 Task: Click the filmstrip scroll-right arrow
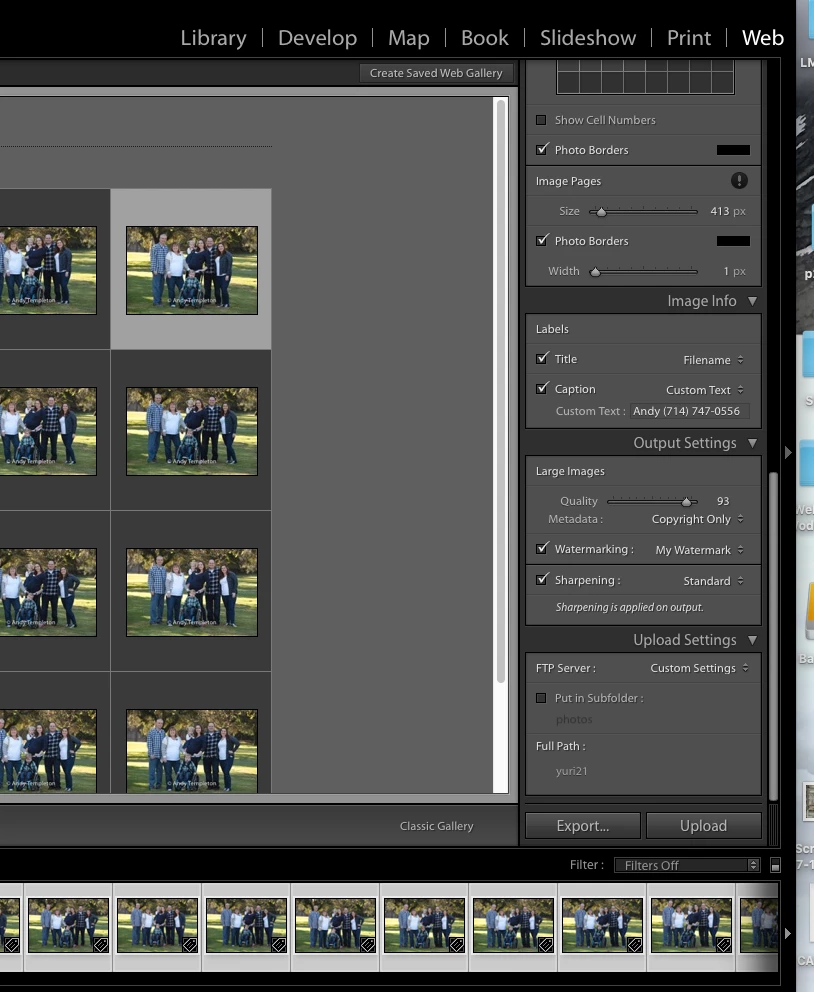787,933
